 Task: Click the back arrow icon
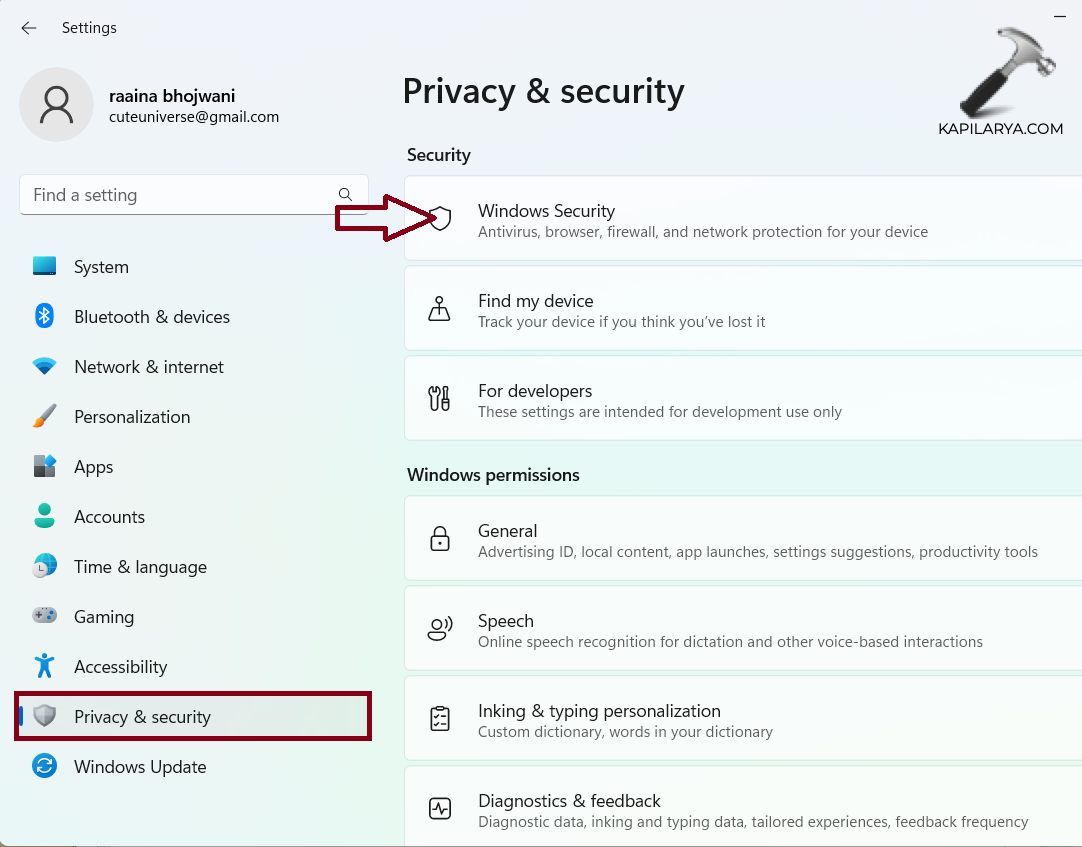(x=29, y=28)
